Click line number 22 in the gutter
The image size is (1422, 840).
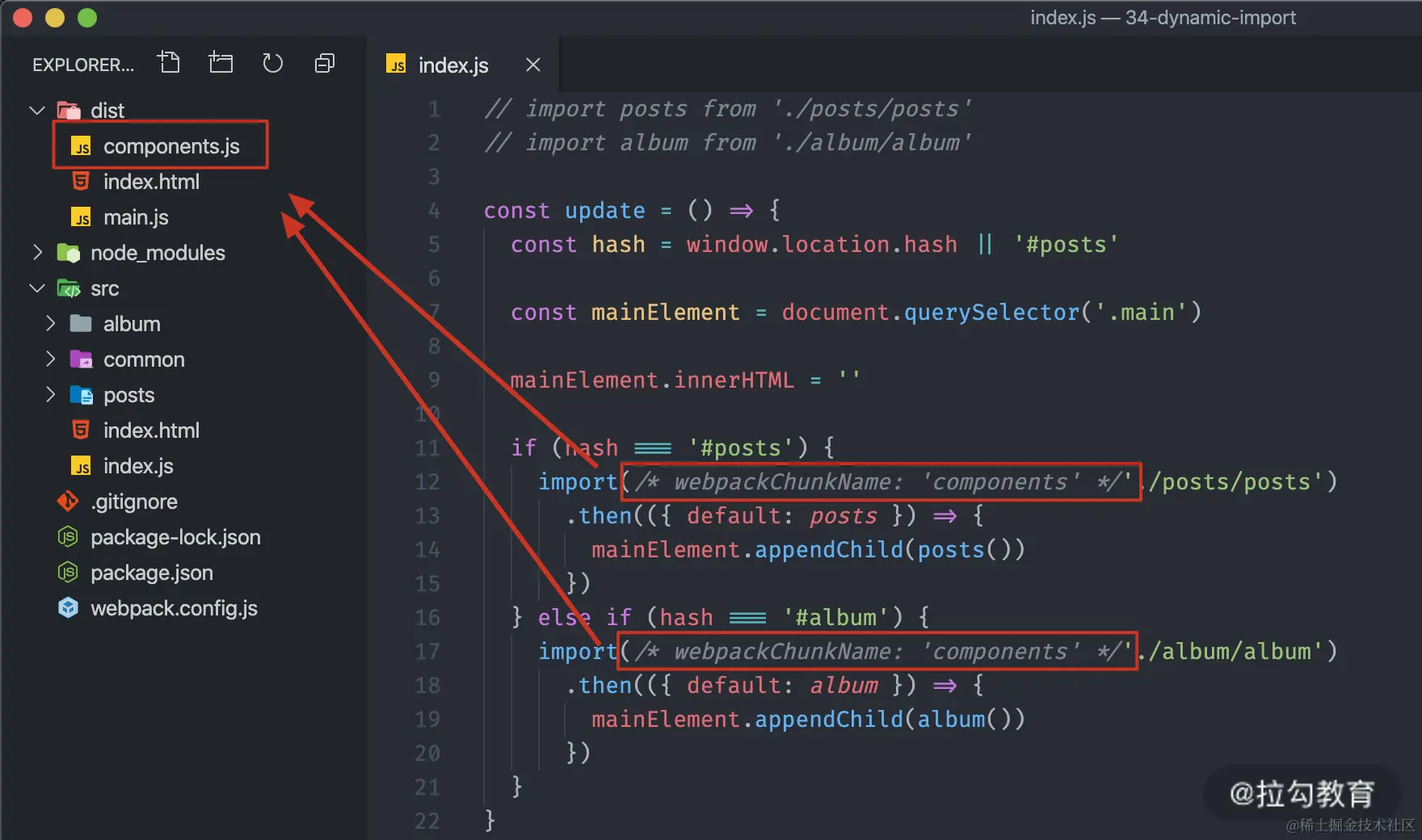click(427, 821)
